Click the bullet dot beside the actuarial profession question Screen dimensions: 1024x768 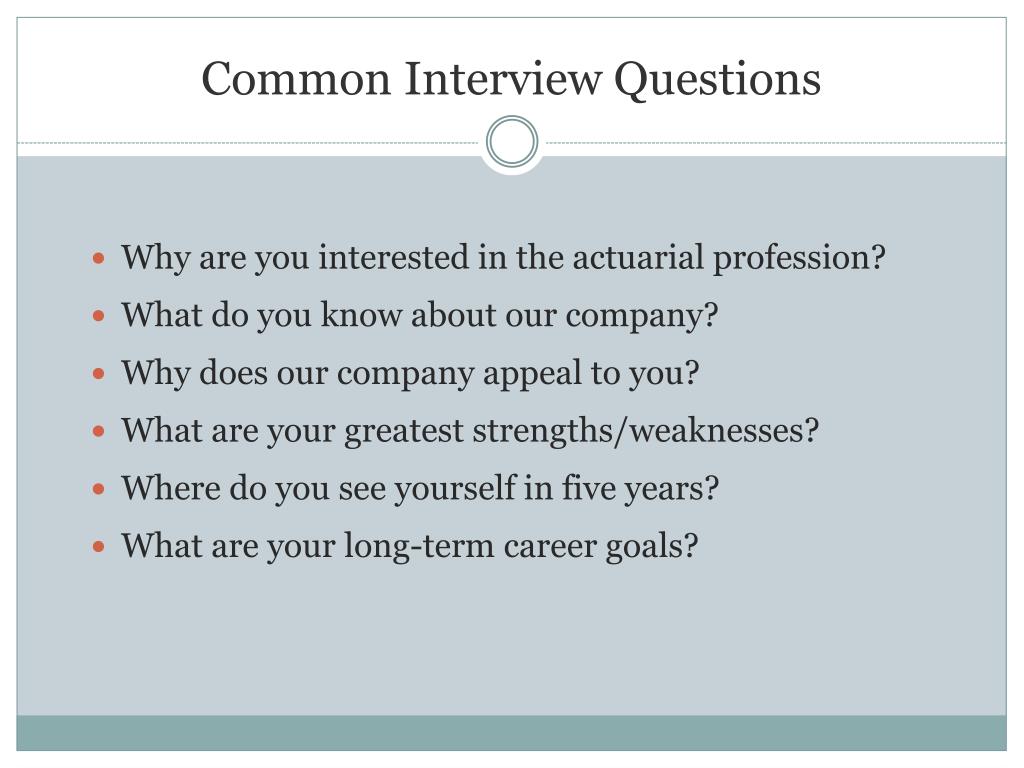pos(98,258)
